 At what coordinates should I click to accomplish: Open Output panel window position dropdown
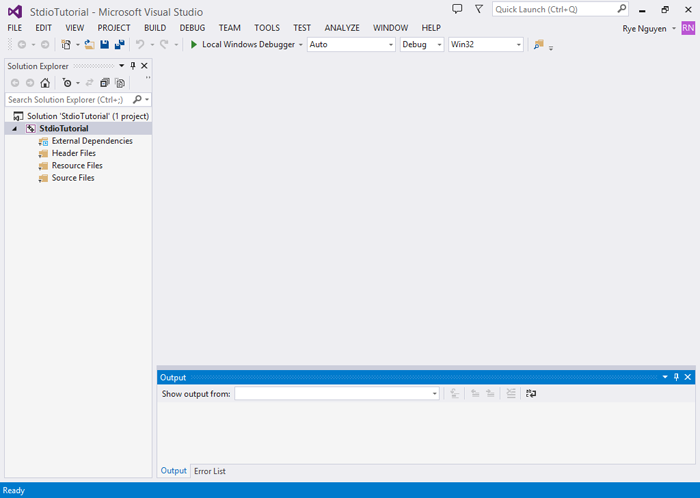point(665,377)
